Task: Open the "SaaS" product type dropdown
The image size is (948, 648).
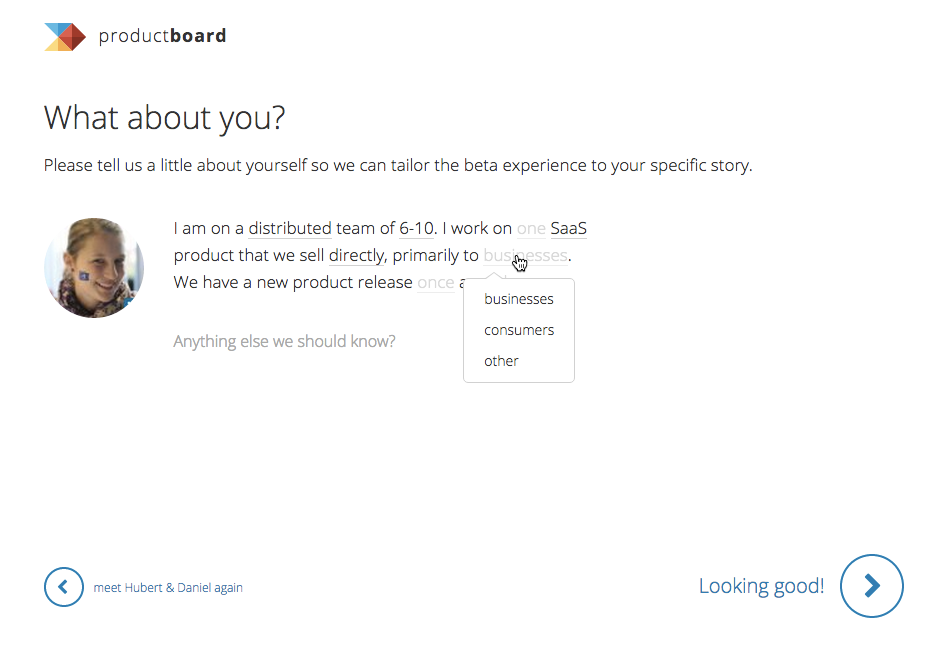Action: pyautogui.click(x=568, y=229)
